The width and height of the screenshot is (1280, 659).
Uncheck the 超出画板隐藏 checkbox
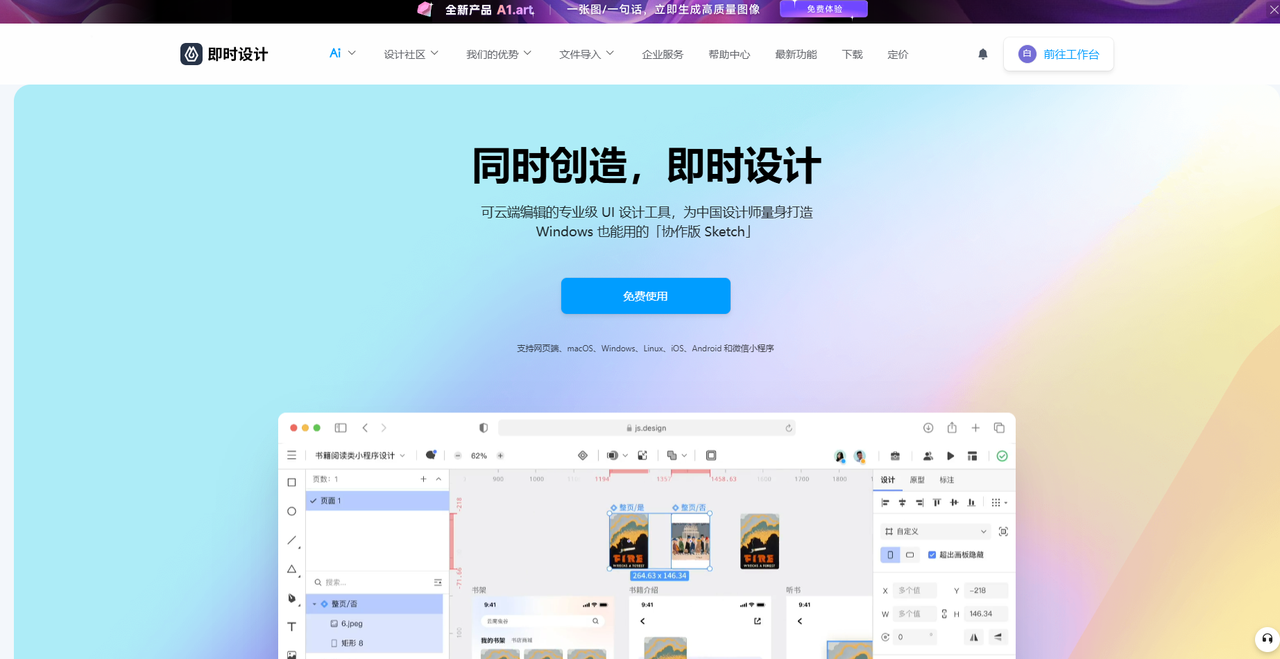(931, 554)
